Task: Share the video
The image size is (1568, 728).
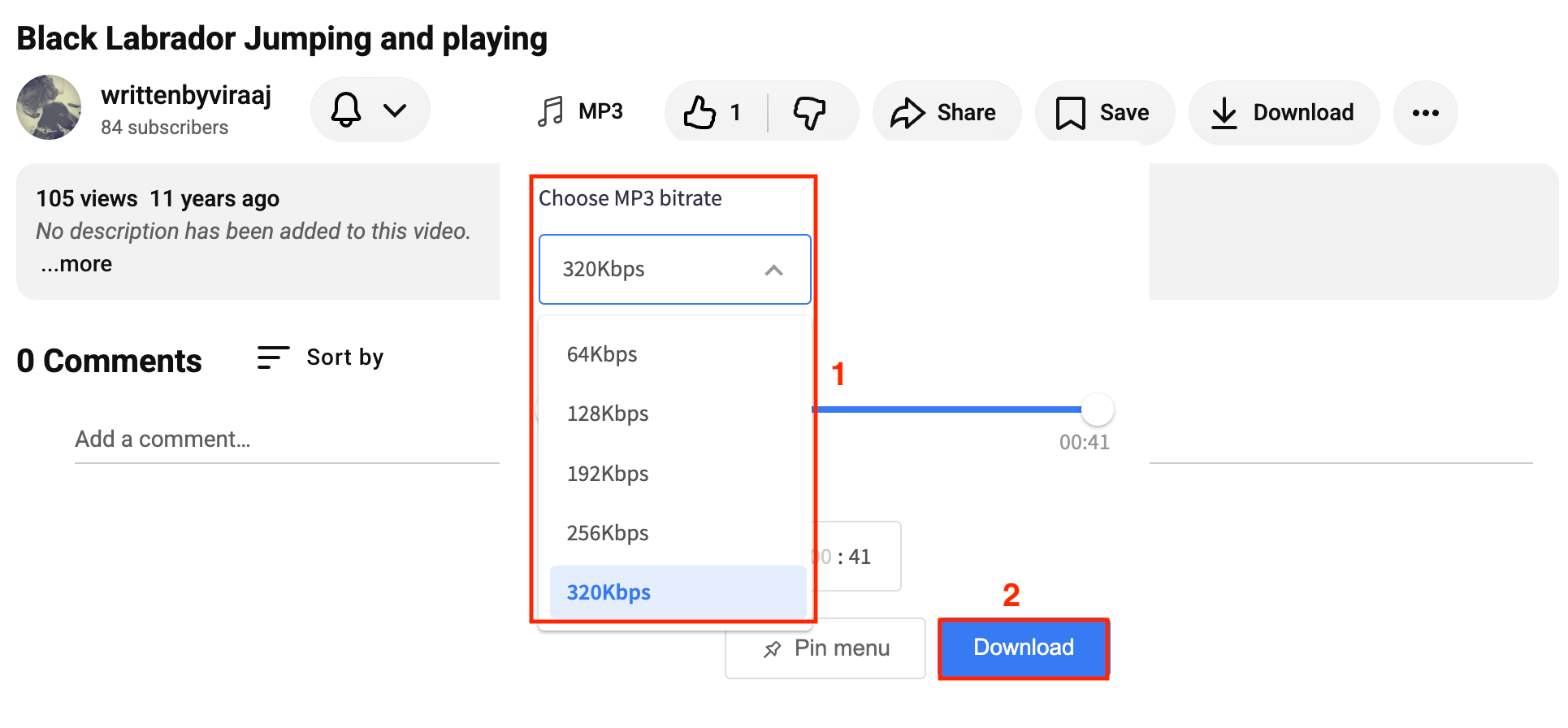Action: (x=946, y=112)
